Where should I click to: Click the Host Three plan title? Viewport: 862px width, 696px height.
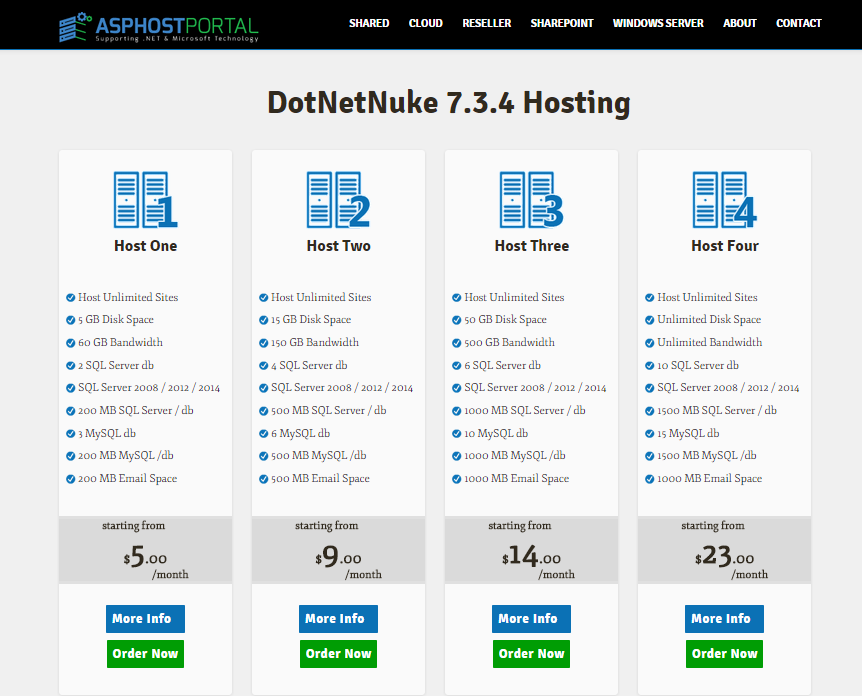(x=532, y=246)
